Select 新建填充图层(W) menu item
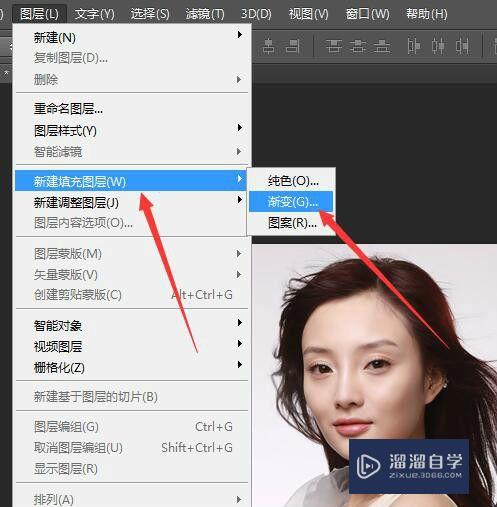 pyautogui.click(x=131, y=180)
